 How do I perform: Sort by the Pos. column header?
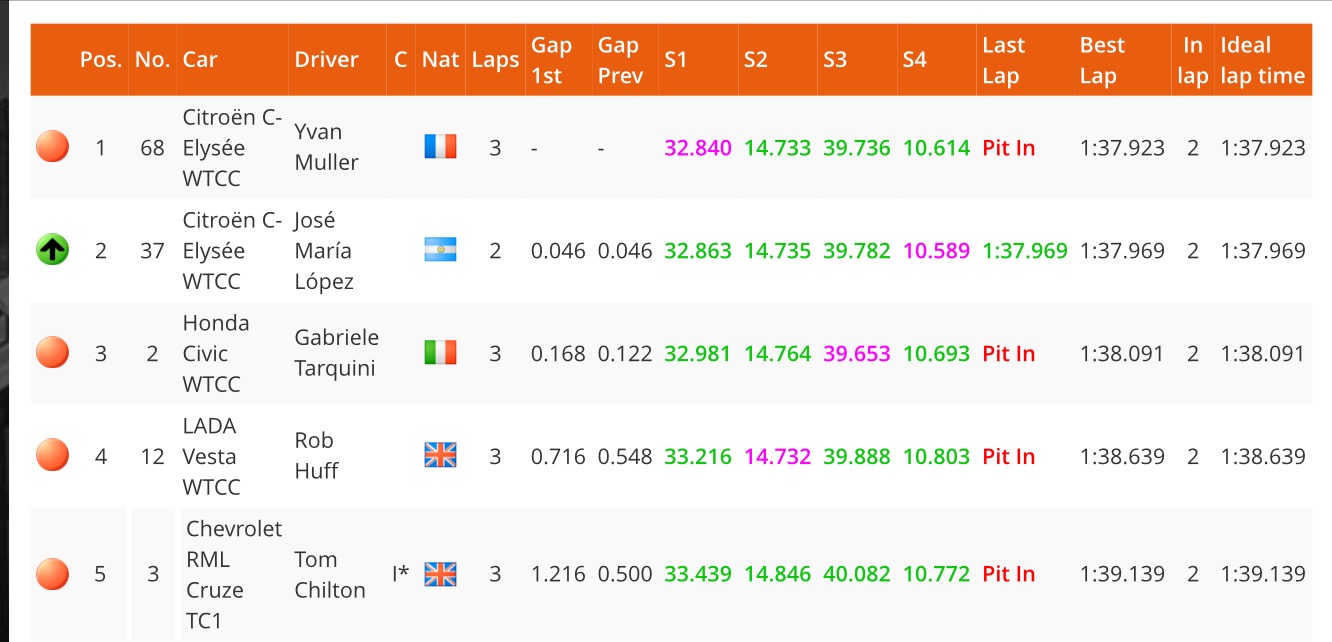pyautogui.click(x=101, y=60)
